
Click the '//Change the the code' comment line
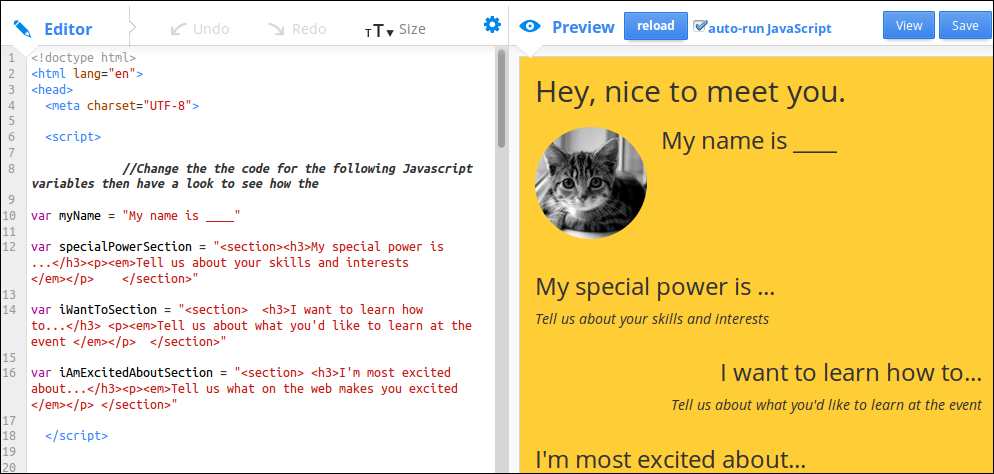point(251,176)
